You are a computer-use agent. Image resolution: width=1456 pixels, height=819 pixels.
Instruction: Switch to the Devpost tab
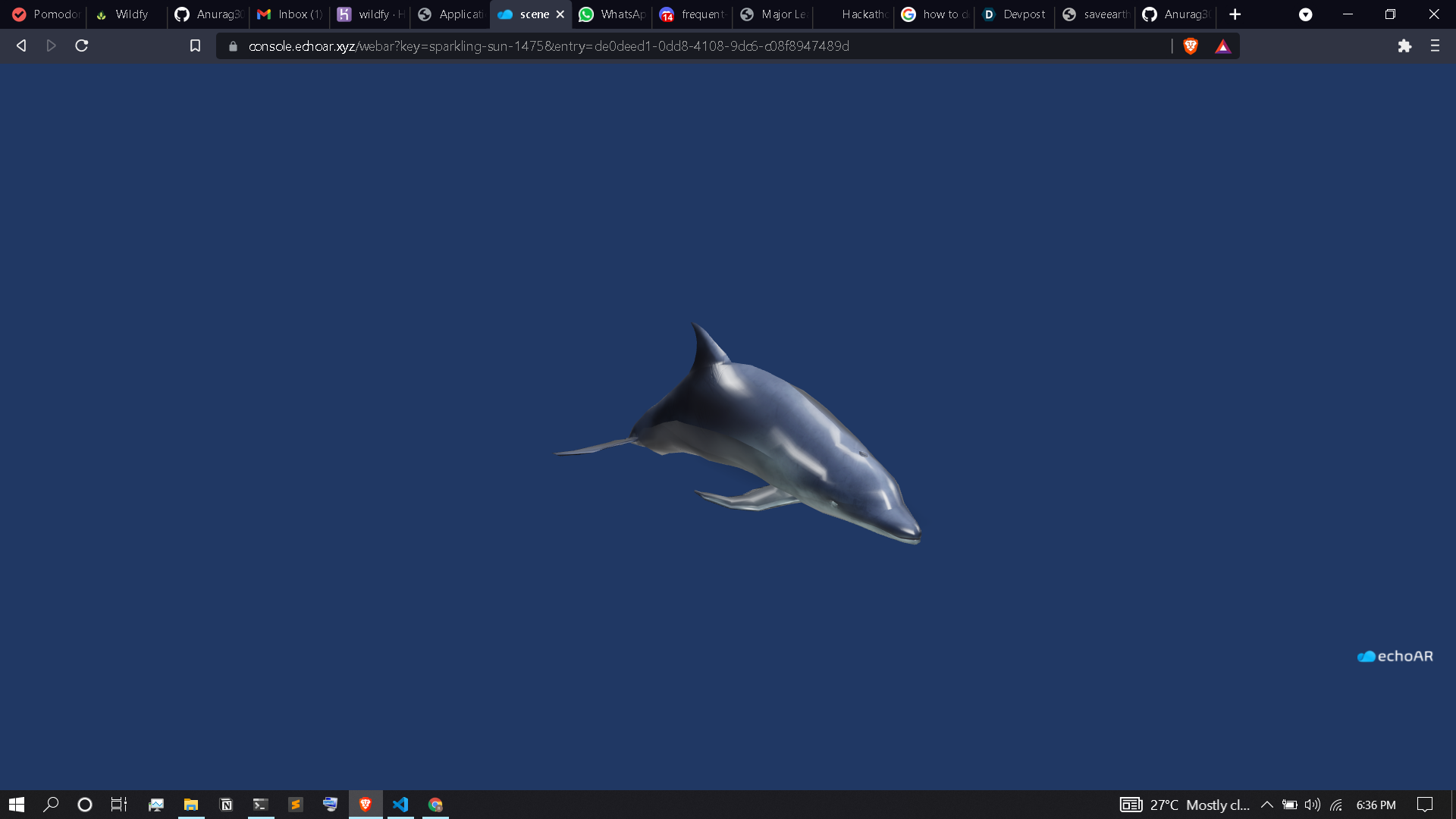coord(1015,14)
